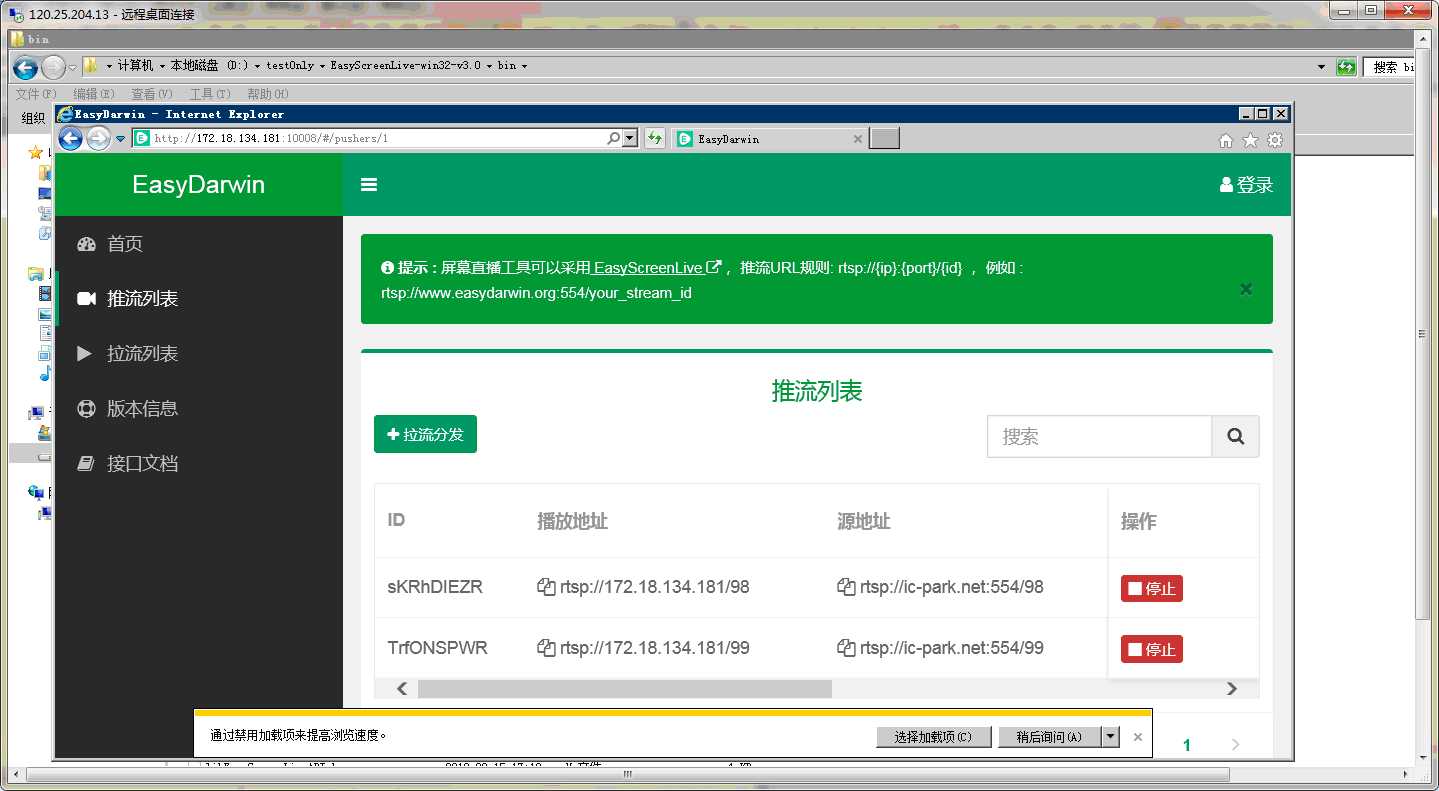This screenshot has height=791, width=1439.
Task: Click the 选择加载项 button
Action: coord(933,737)
